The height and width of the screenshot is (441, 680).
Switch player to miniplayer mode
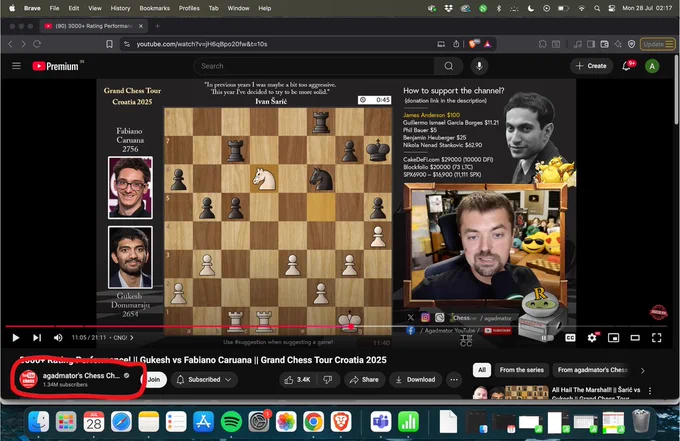[x=613, y=337]
